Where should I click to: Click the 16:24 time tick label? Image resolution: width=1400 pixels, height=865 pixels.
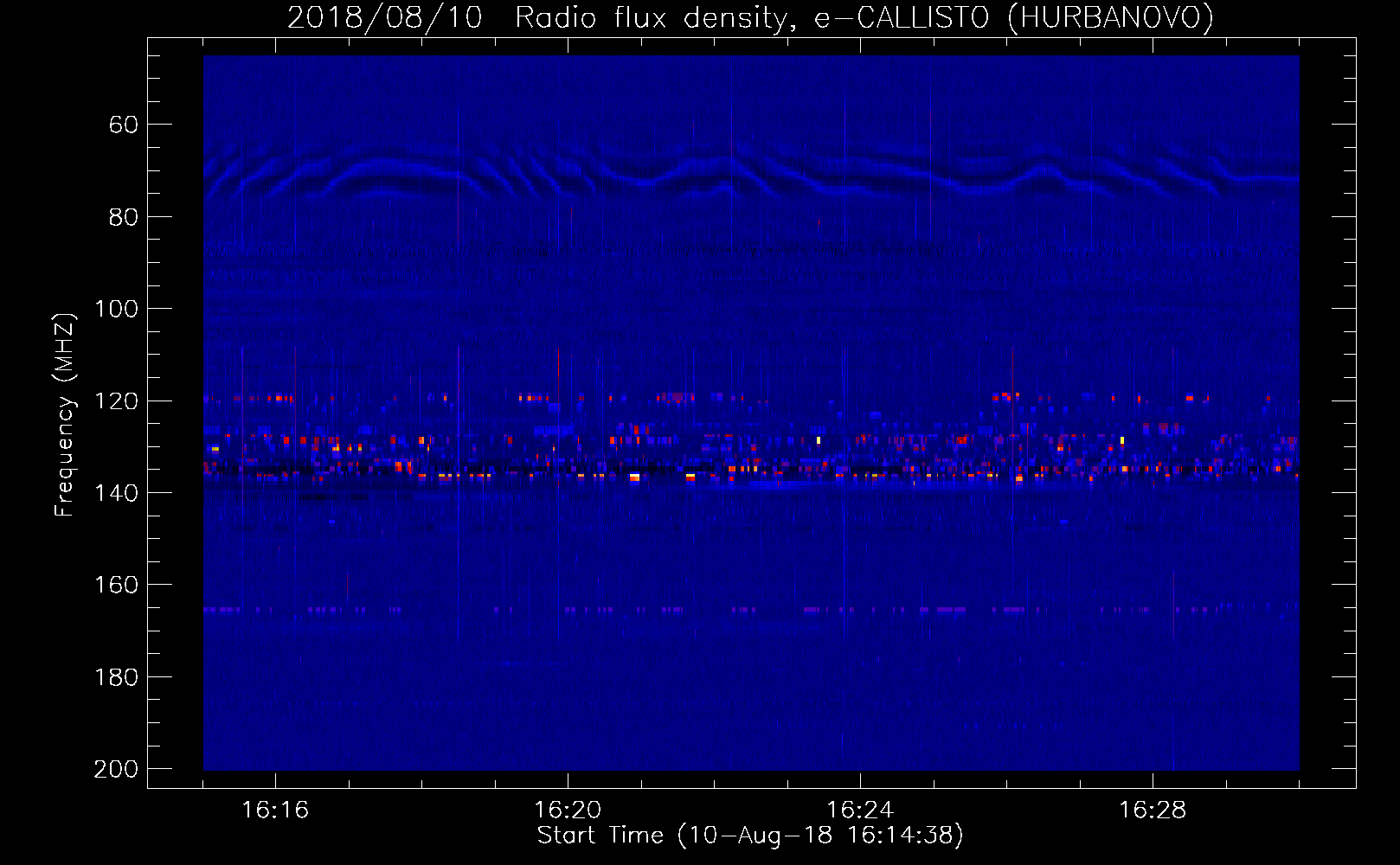860,811
